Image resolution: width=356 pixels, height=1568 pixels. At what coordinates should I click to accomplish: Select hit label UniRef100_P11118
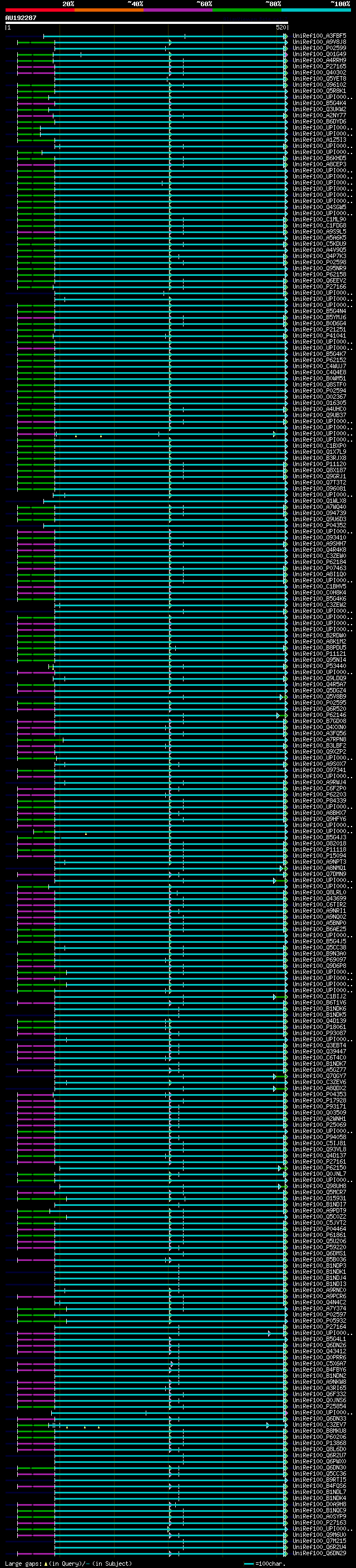tap(319, 850)
